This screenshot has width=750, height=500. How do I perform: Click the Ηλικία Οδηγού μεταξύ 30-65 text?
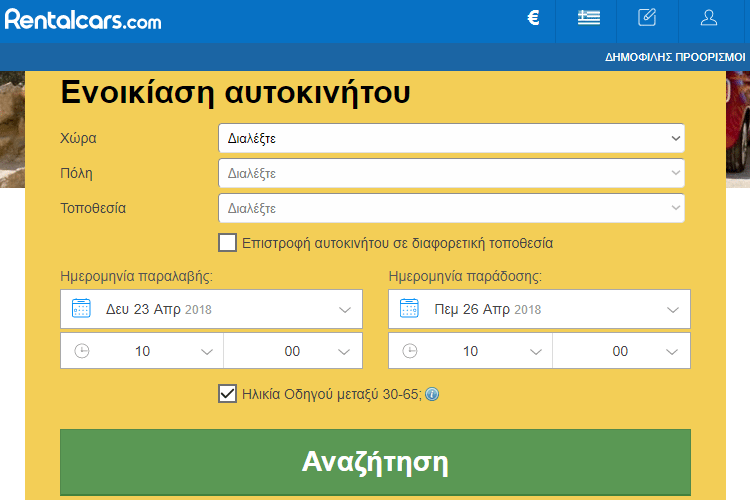pos(332,394)
